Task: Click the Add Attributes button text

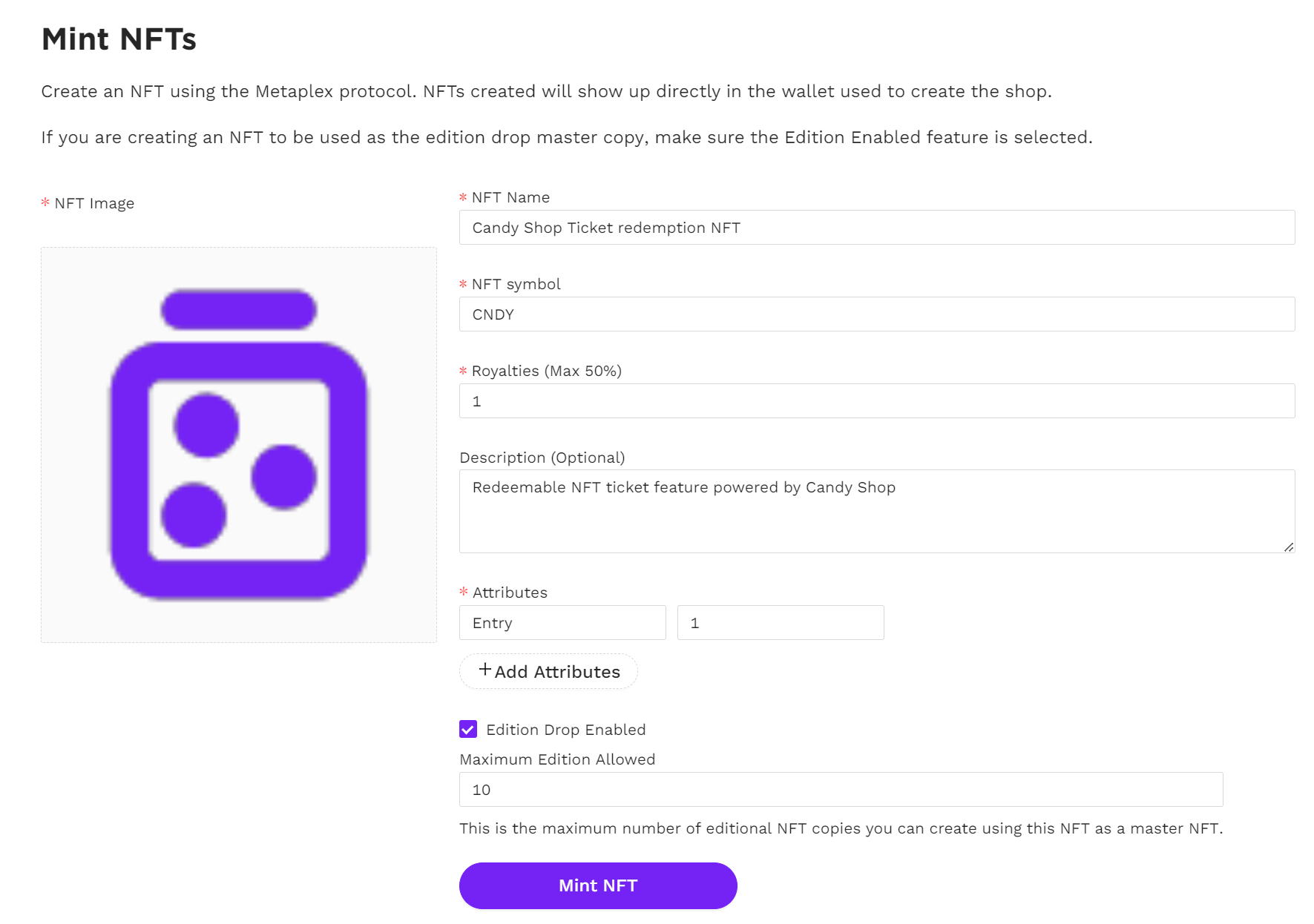Action: coord(557,672)
